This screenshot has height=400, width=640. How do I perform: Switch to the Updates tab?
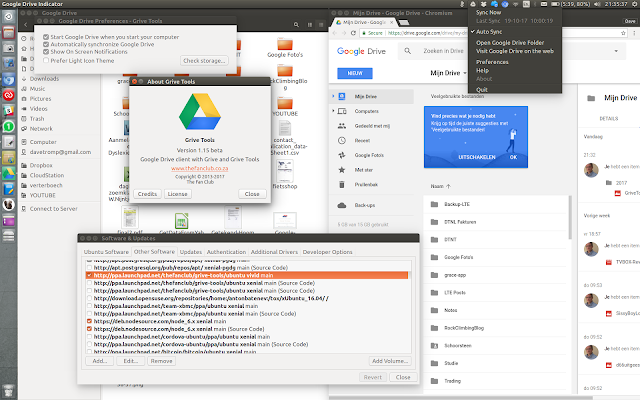point(191,252)
